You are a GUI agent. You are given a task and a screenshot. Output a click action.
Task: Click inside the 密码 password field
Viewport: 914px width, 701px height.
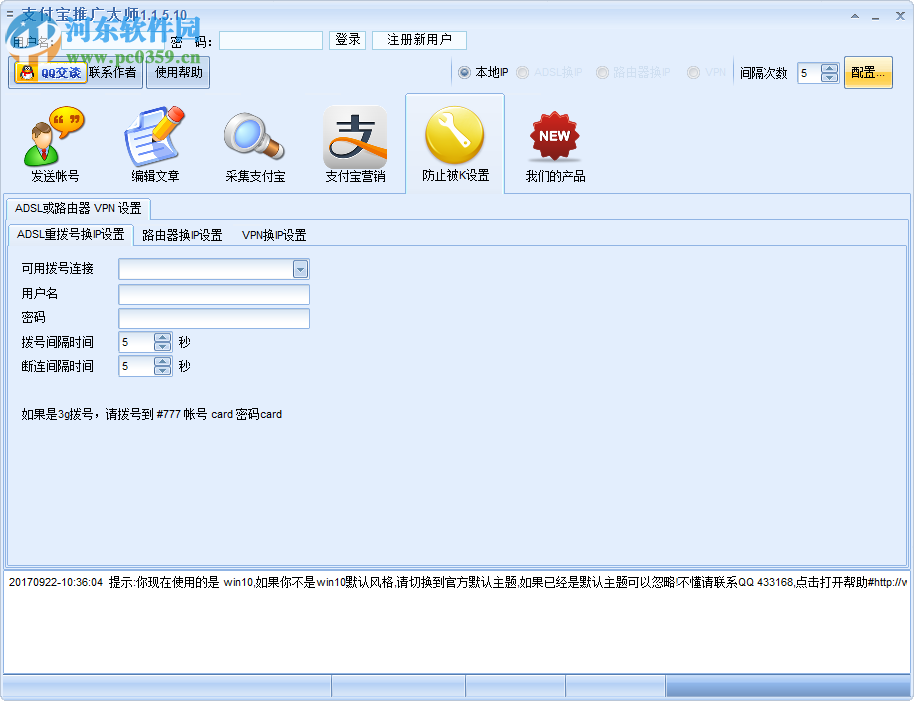(270, 39)
